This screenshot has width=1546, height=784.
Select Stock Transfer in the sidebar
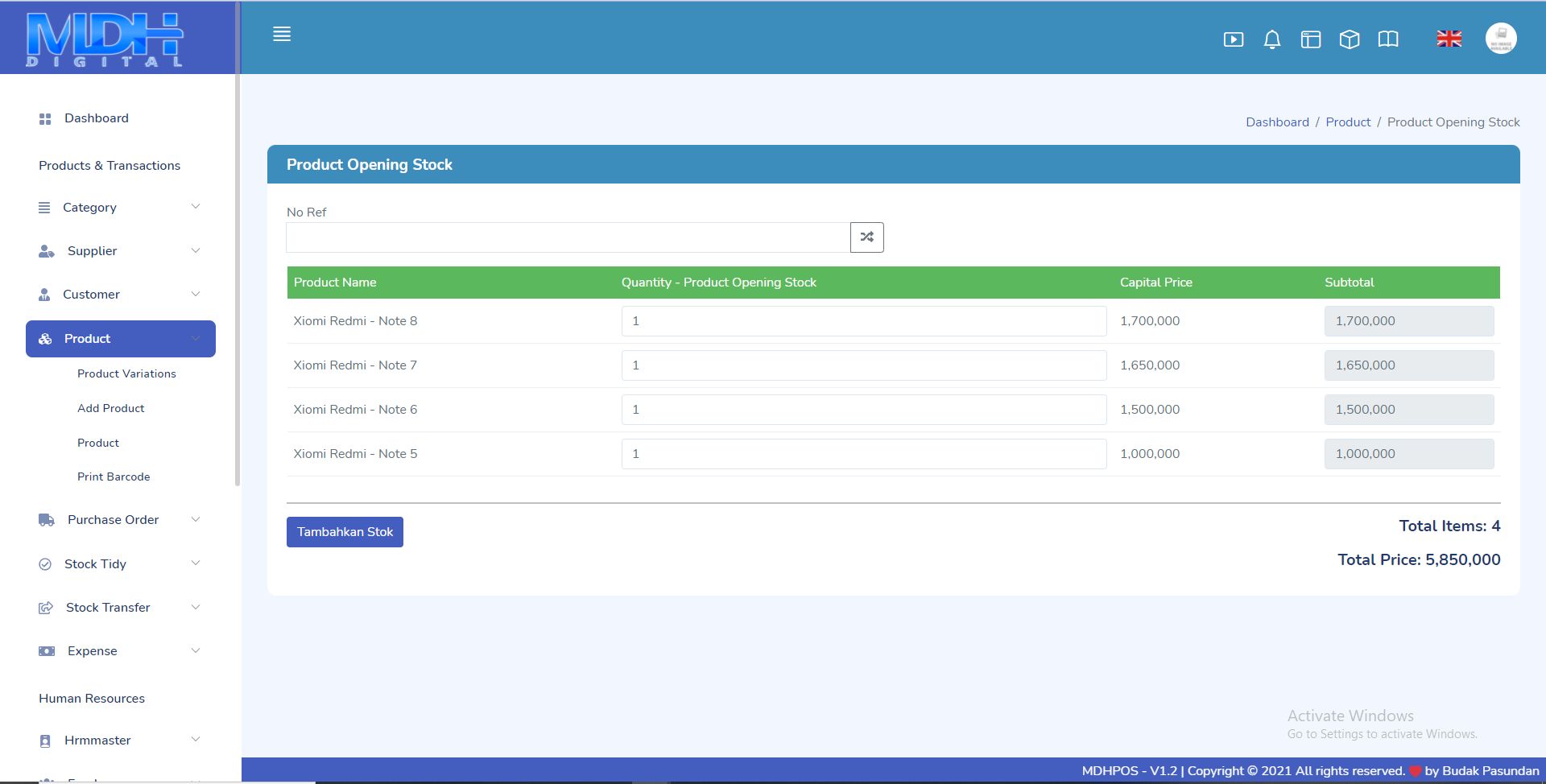click(108, 608)
